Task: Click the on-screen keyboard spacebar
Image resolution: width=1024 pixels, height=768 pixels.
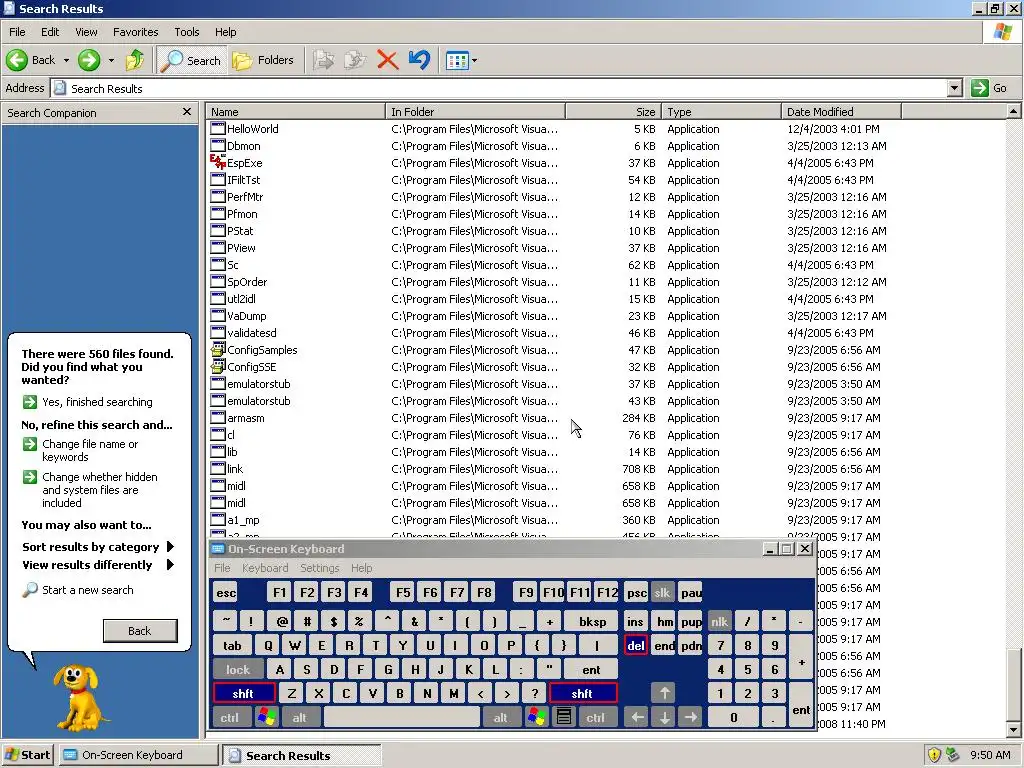Action: [x=402, y=718]
